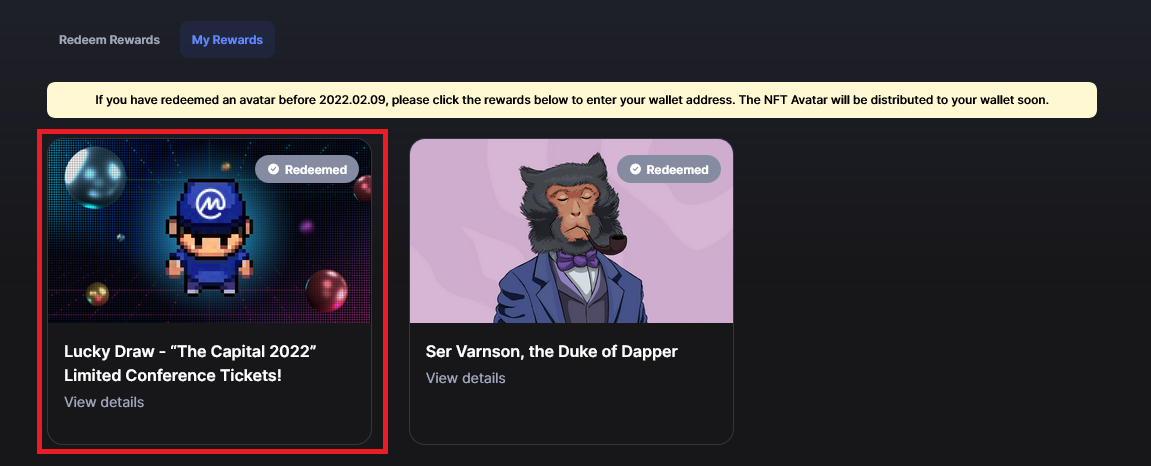Viewport: 1151px width, 466px height.
Task: Click the yellow wallet address notice banner
Action: [x=572, y=100]
